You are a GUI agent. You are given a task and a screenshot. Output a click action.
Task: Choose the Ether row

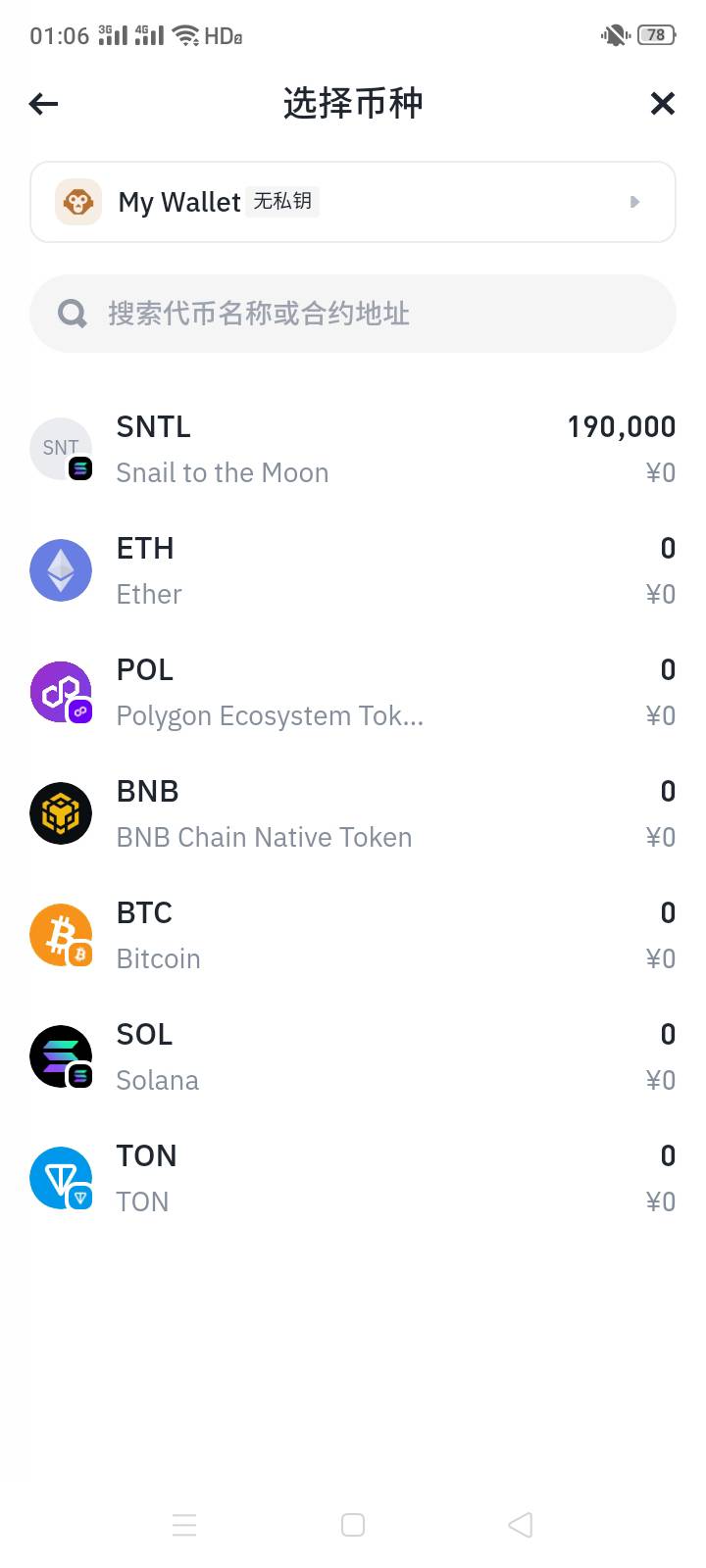[x=353, y=570]
